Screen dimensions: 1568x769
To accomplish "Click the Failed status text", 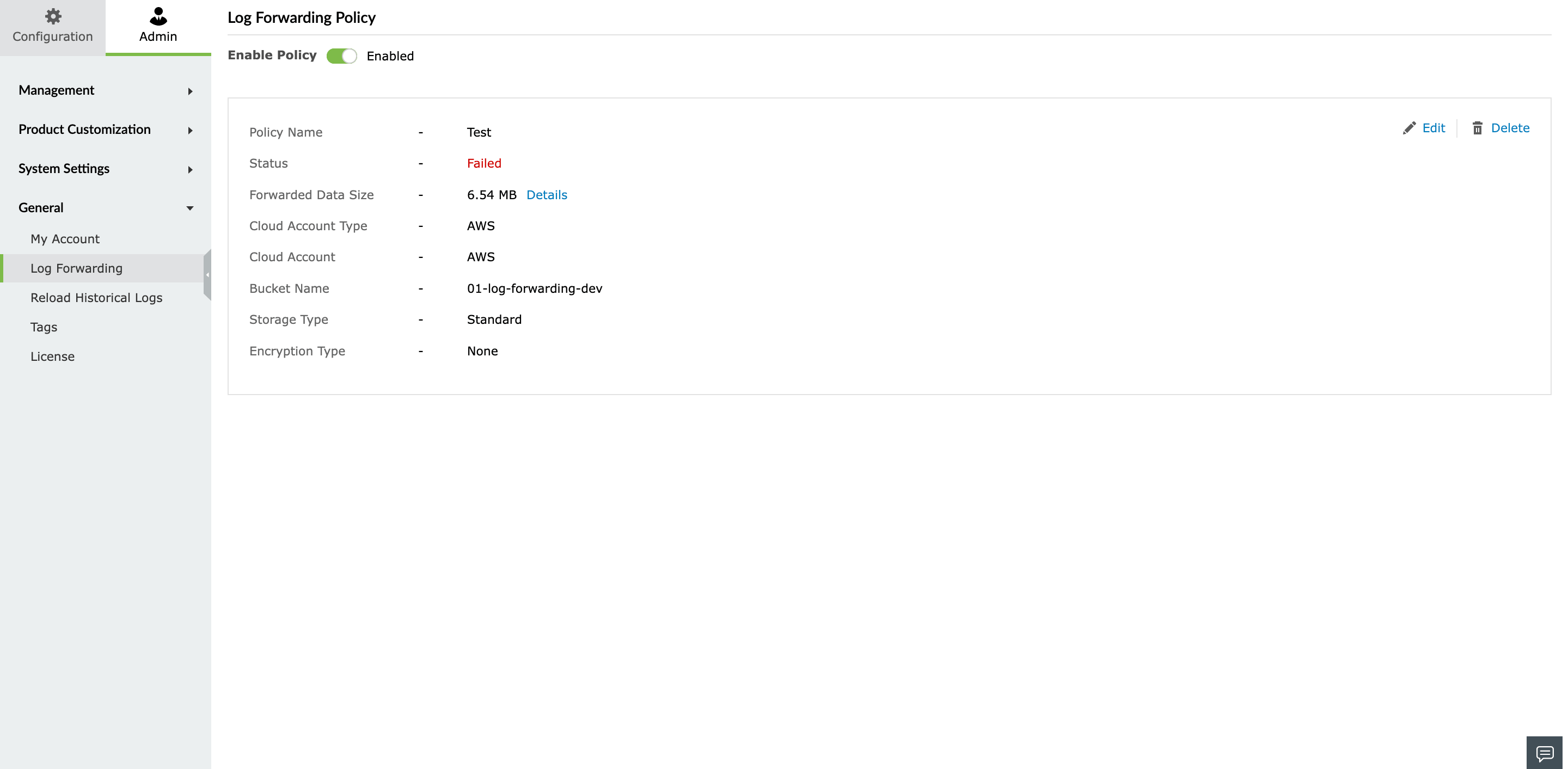I will pos(484,163).
